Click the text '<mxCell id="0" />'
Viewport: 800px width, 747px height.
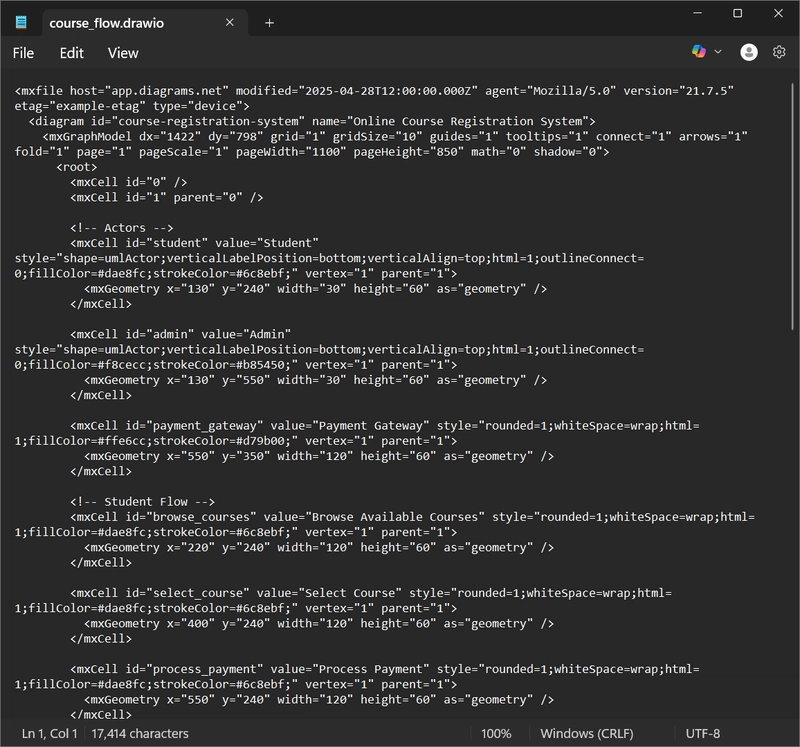tap(129, 183)
